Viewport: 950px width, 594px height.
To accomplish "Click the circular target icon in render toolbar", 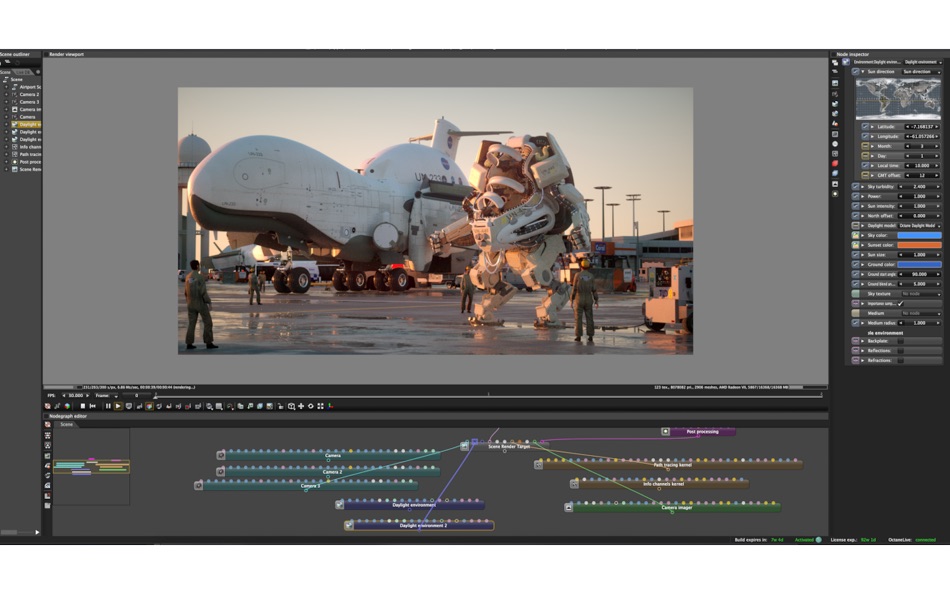I will coord(311,406).
